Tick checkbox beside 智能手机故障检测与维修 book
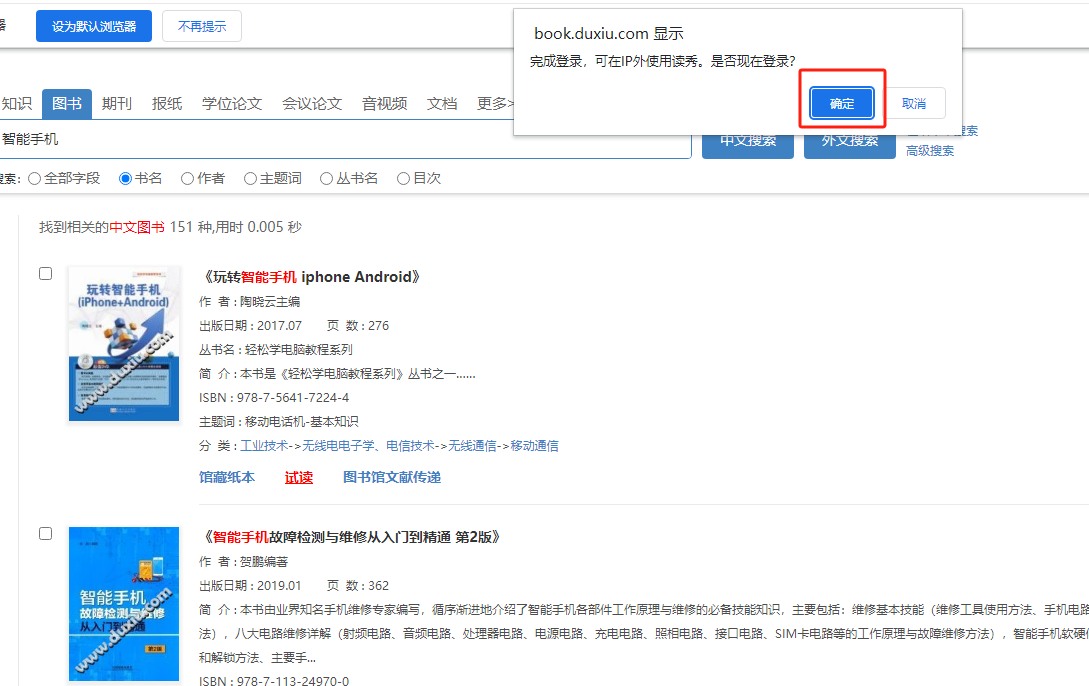This screenshot has width=1089, height=686. (x=45, y=533)
